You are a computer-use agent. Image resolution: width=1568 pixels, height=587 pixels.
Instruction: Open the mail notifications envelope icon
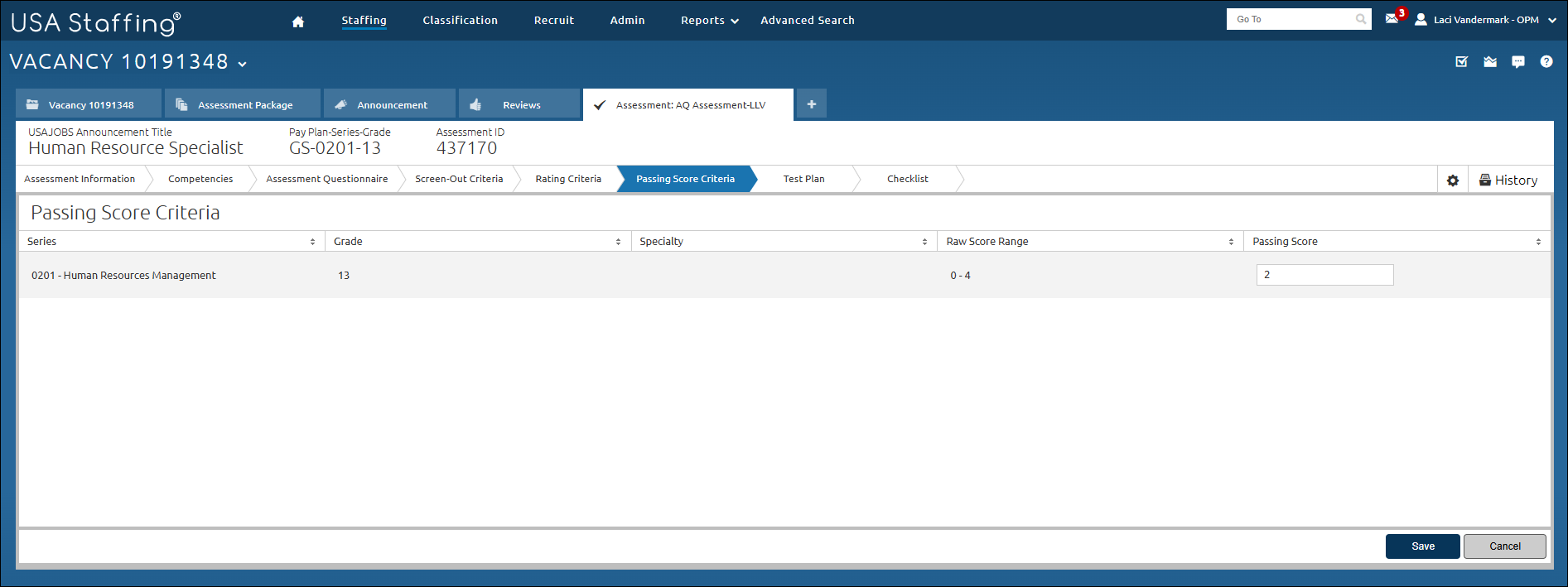point(1392,19)
